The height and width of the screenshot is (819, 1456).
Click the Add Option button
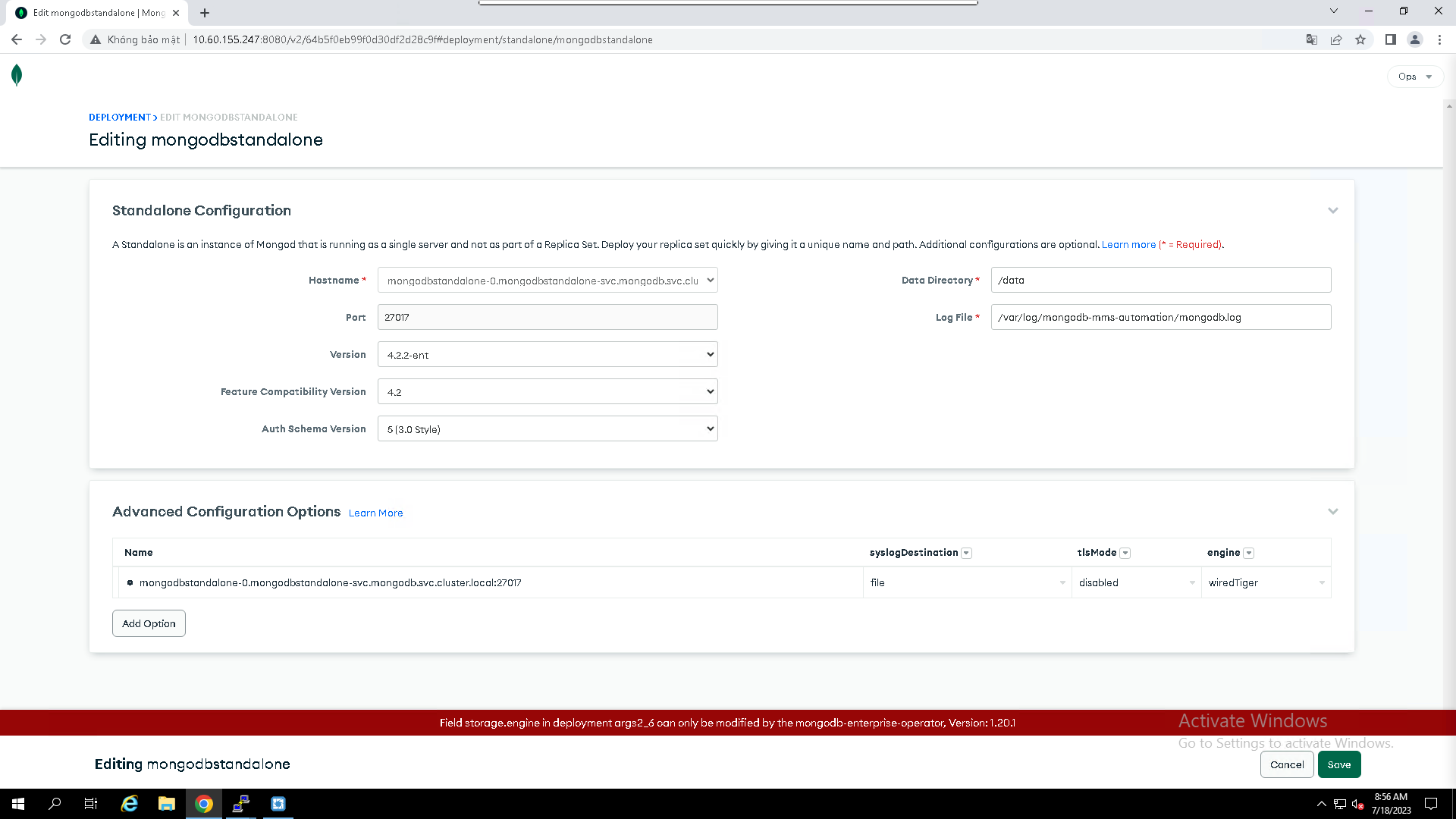point(149,623)
